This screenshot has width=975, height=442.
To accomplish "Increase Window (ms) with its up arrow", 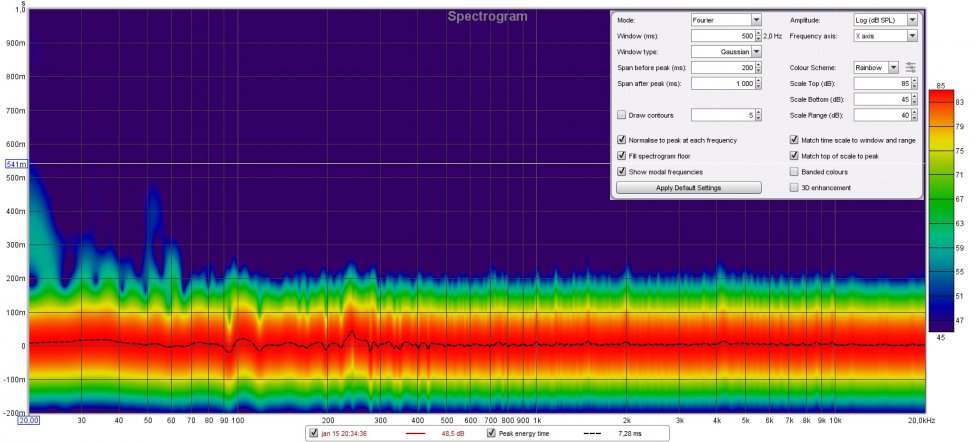I will [x=758, y=34].
